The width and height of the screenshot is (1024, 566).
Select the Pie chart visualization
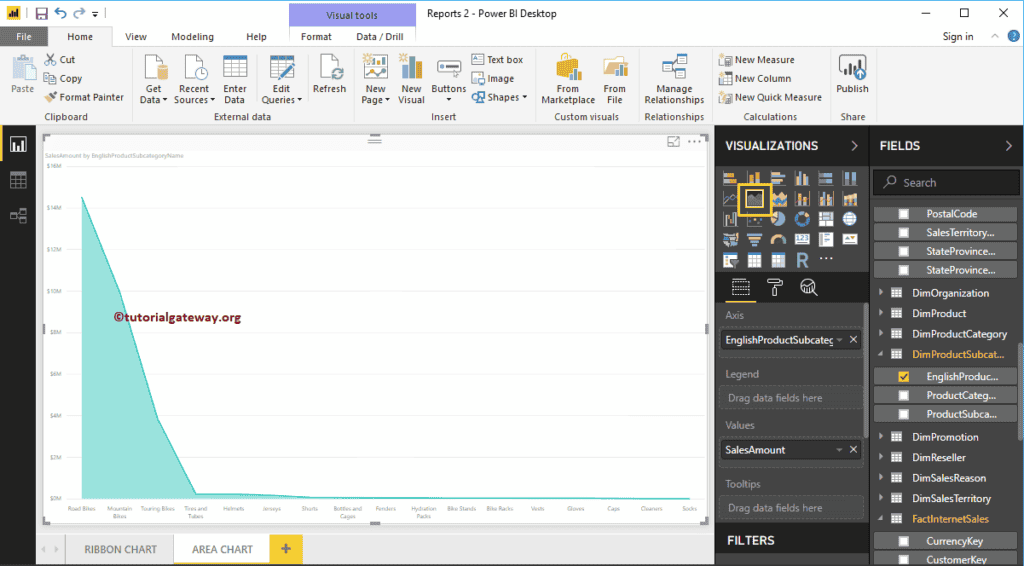(778, 219)
